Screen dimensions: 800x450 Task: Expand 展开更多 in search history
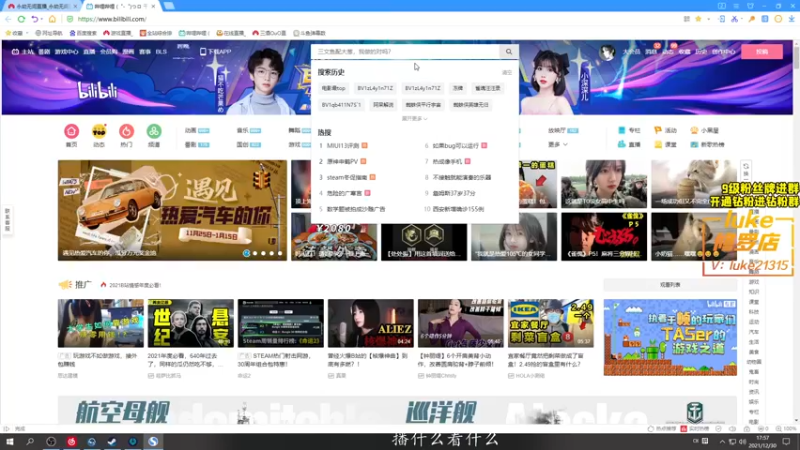414,118
